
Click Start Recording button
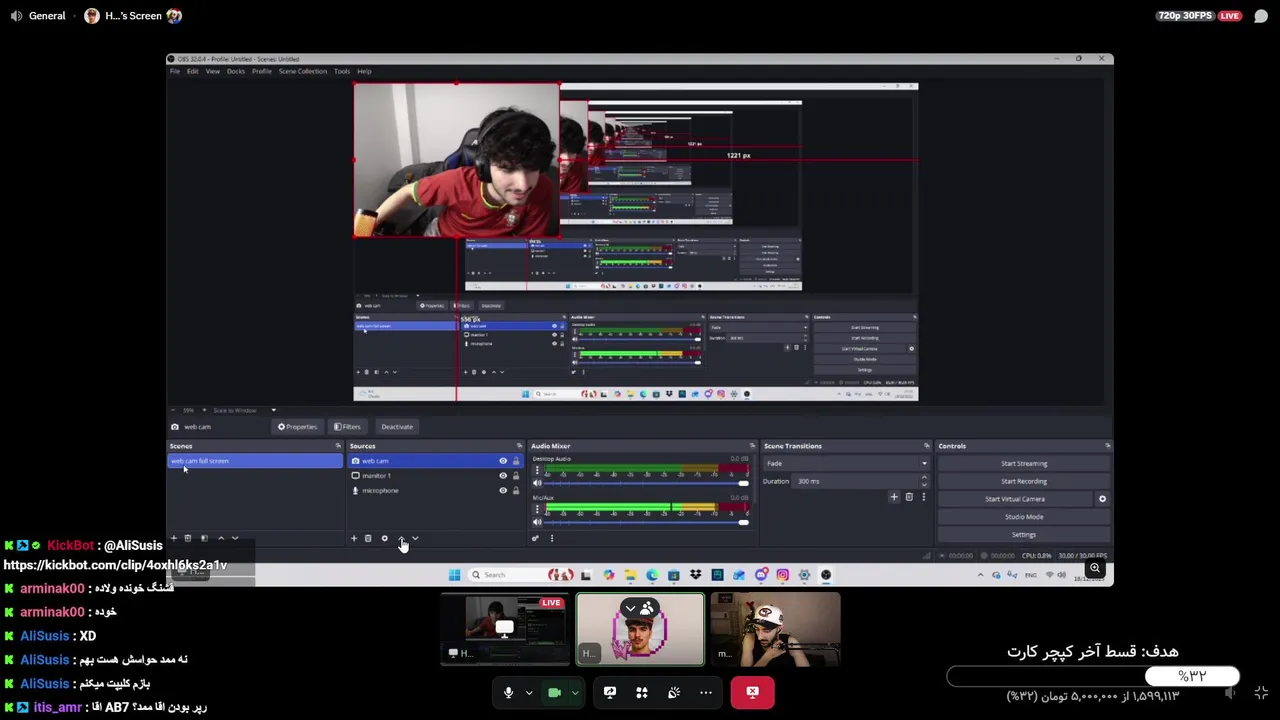pos(1024,481)
